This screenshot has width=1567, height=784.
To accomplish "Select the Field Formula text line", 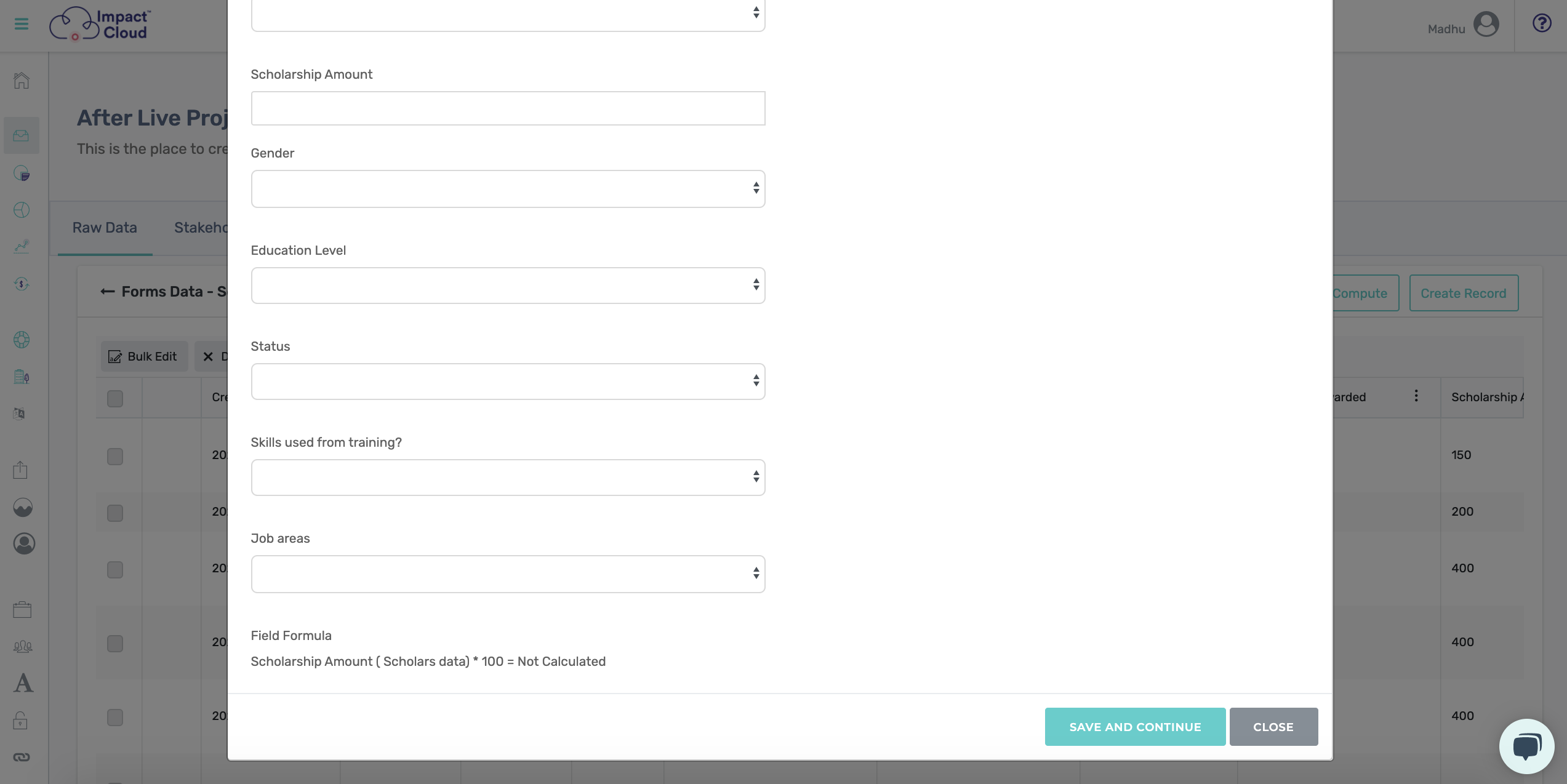I will click(x=428, y=662).
